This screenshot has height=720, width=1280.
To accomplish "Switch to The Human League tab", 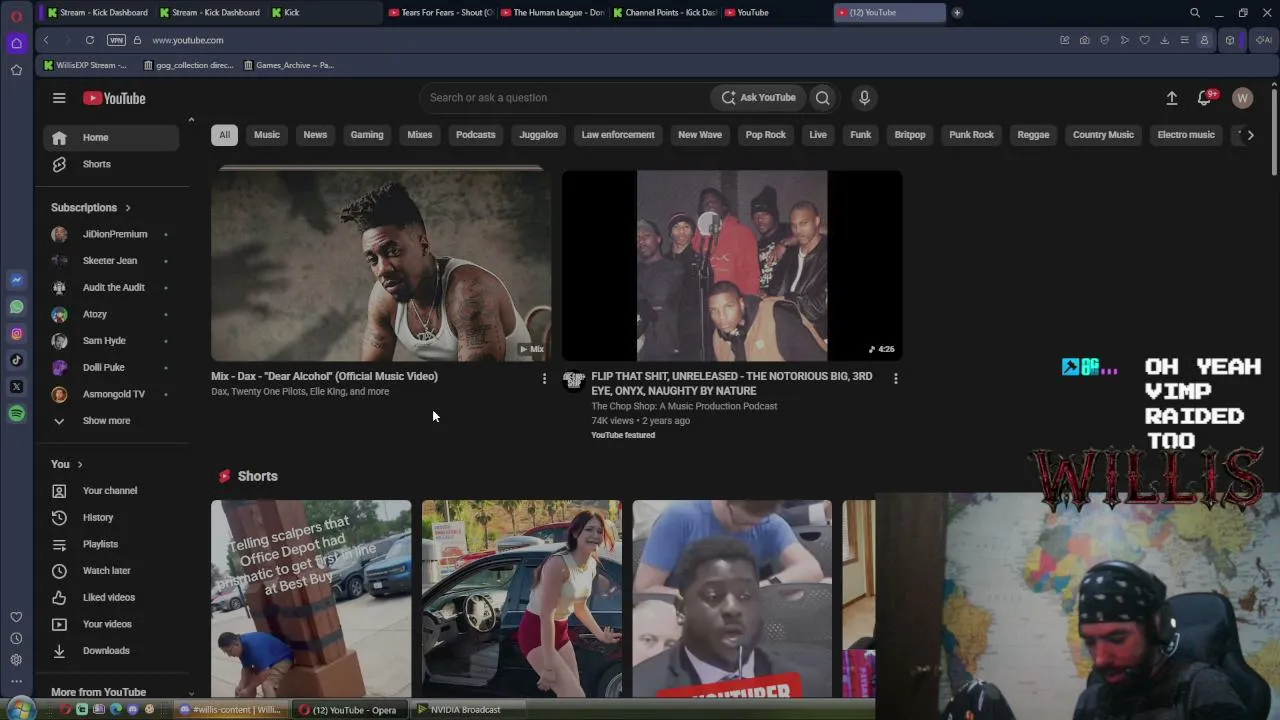I will coord(553,13).
